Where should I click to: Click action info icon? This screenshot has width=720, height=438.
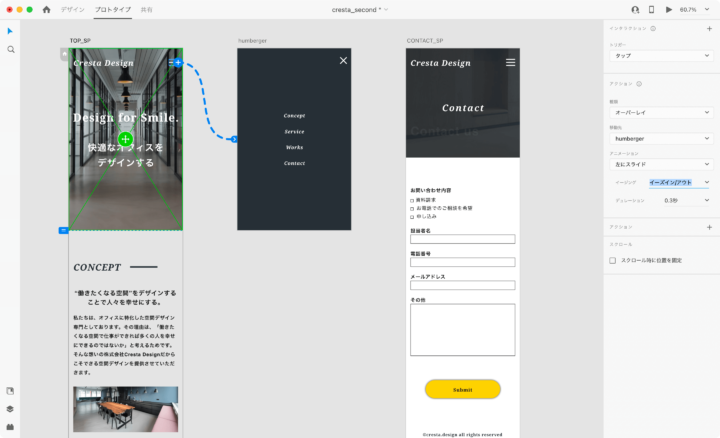(x=639, y=84)
